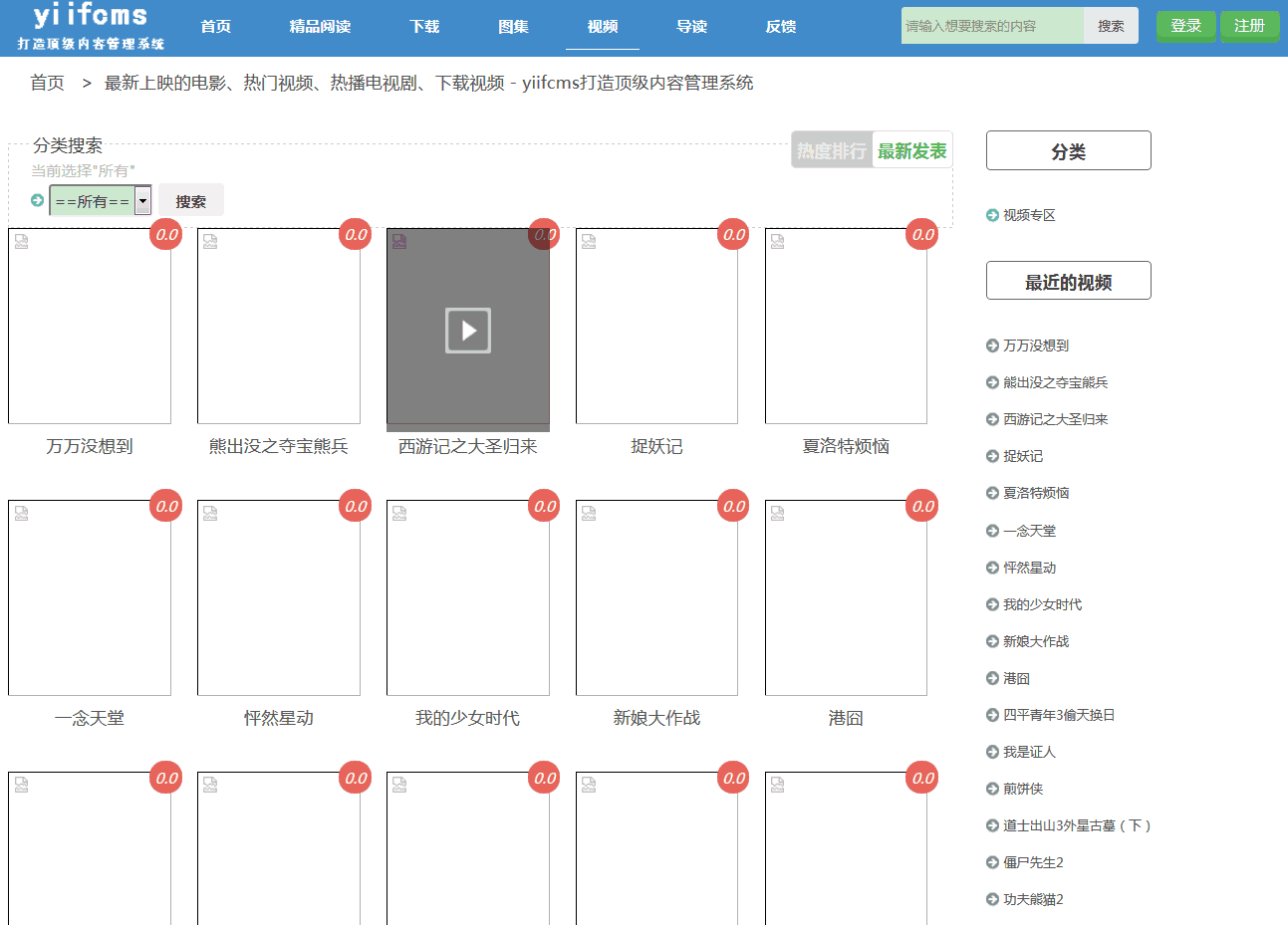Click the play icon on 西游记之大圣归来 thumbnail

pyautogui.click(x=468, y=331)
